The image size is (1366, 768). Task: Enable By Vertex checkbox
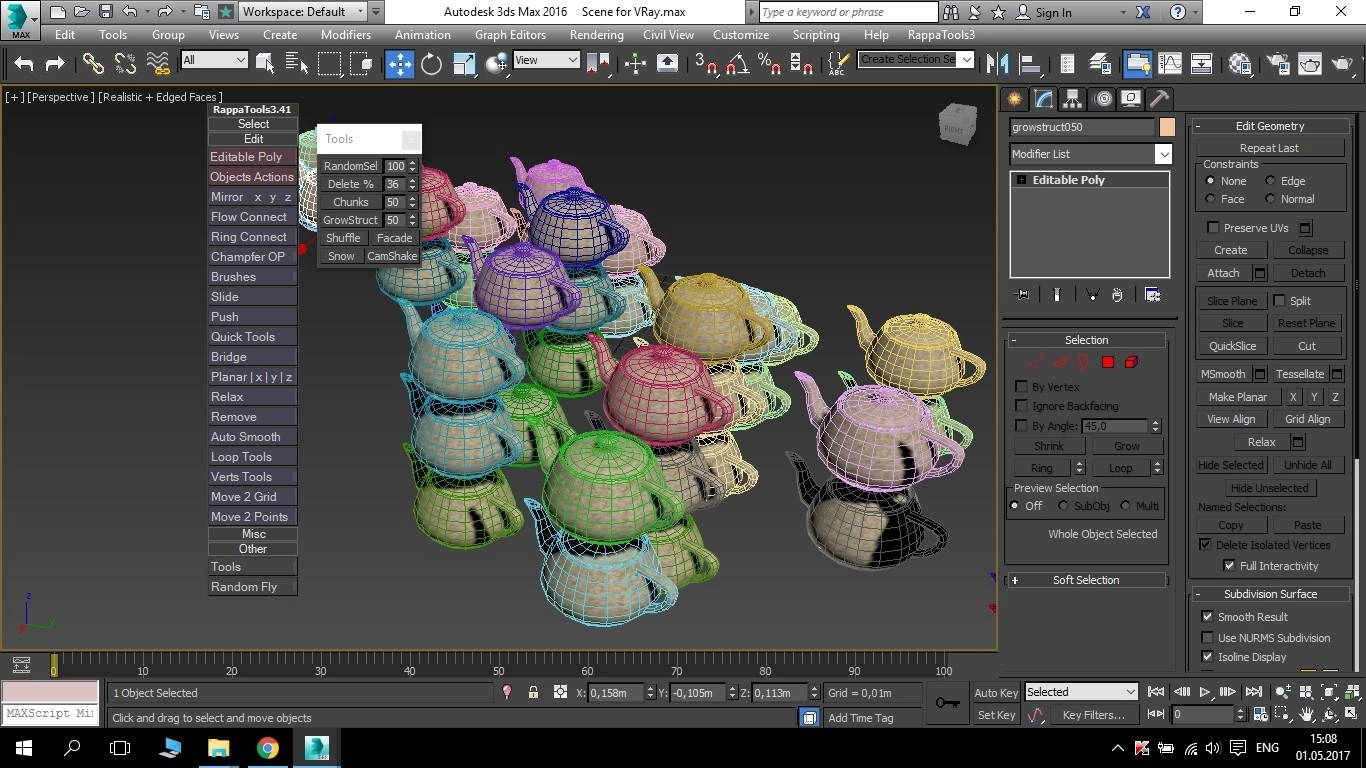coord(1021,386)
